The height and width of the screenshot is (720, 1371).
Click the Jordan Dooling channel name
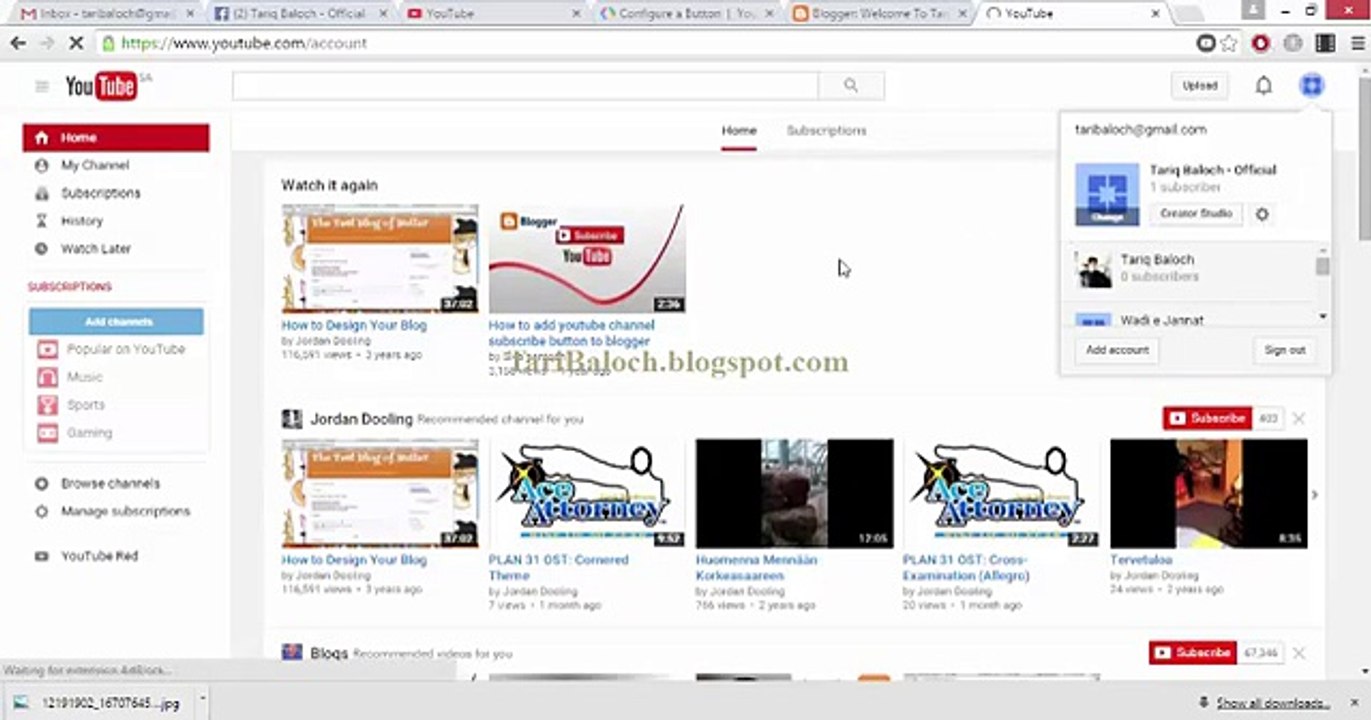[x=361, y=419]
